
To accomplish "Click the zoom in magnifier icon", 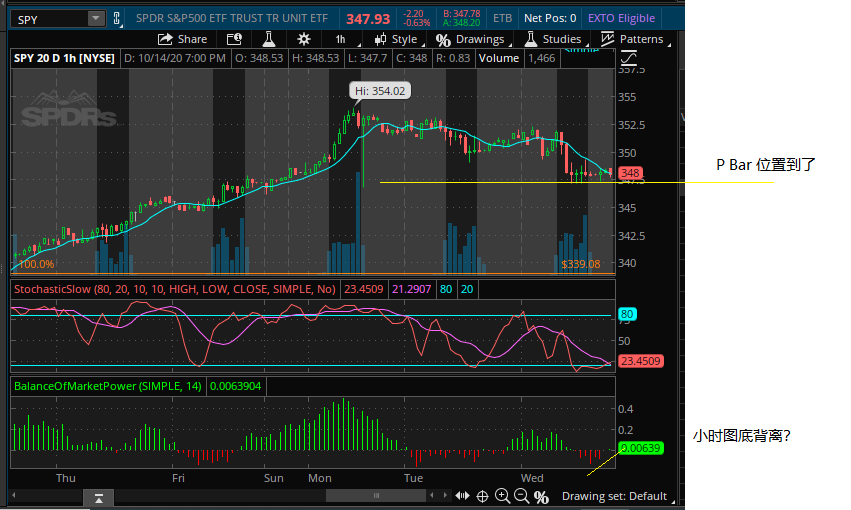I will click(503, 496).
